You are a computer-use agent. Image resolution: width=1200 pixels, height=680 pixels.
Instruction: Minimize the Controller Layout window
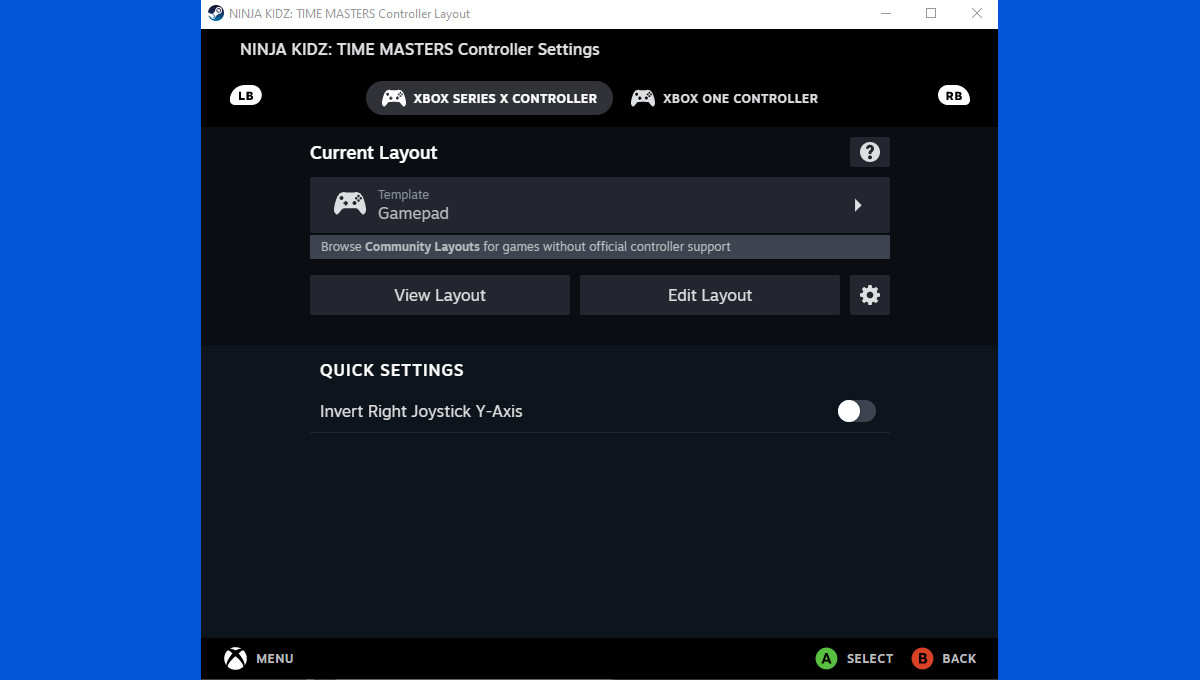pos(885,14)
